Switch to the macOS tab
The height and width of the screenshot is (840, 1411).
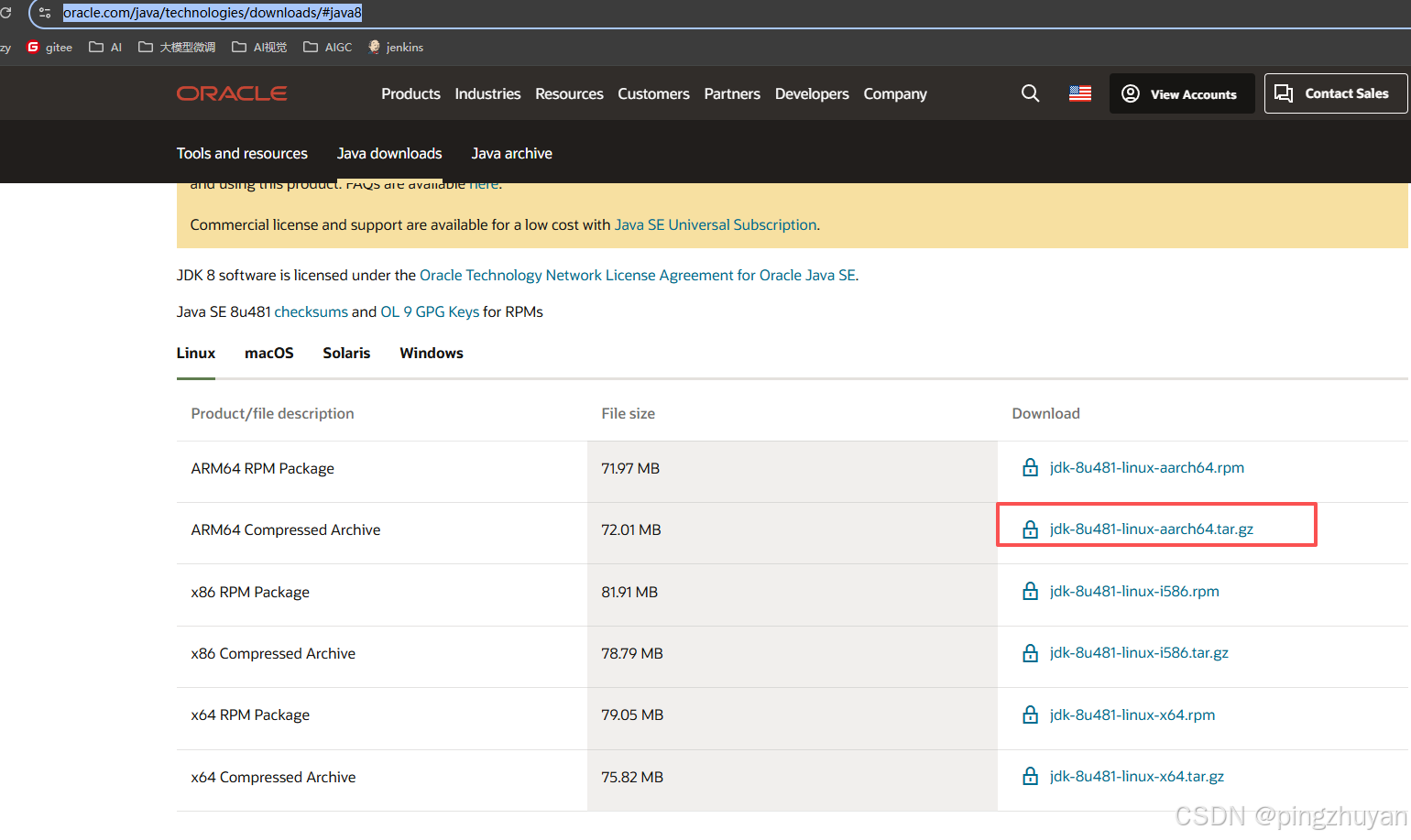269,353
